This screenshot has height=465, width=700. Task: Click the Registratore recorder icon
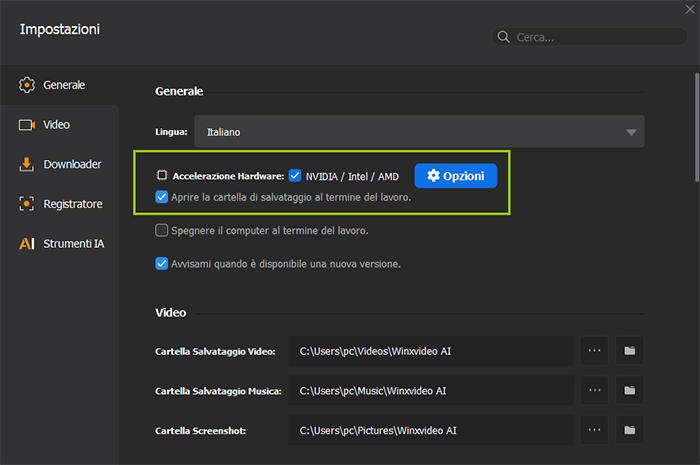pos(27,204)
